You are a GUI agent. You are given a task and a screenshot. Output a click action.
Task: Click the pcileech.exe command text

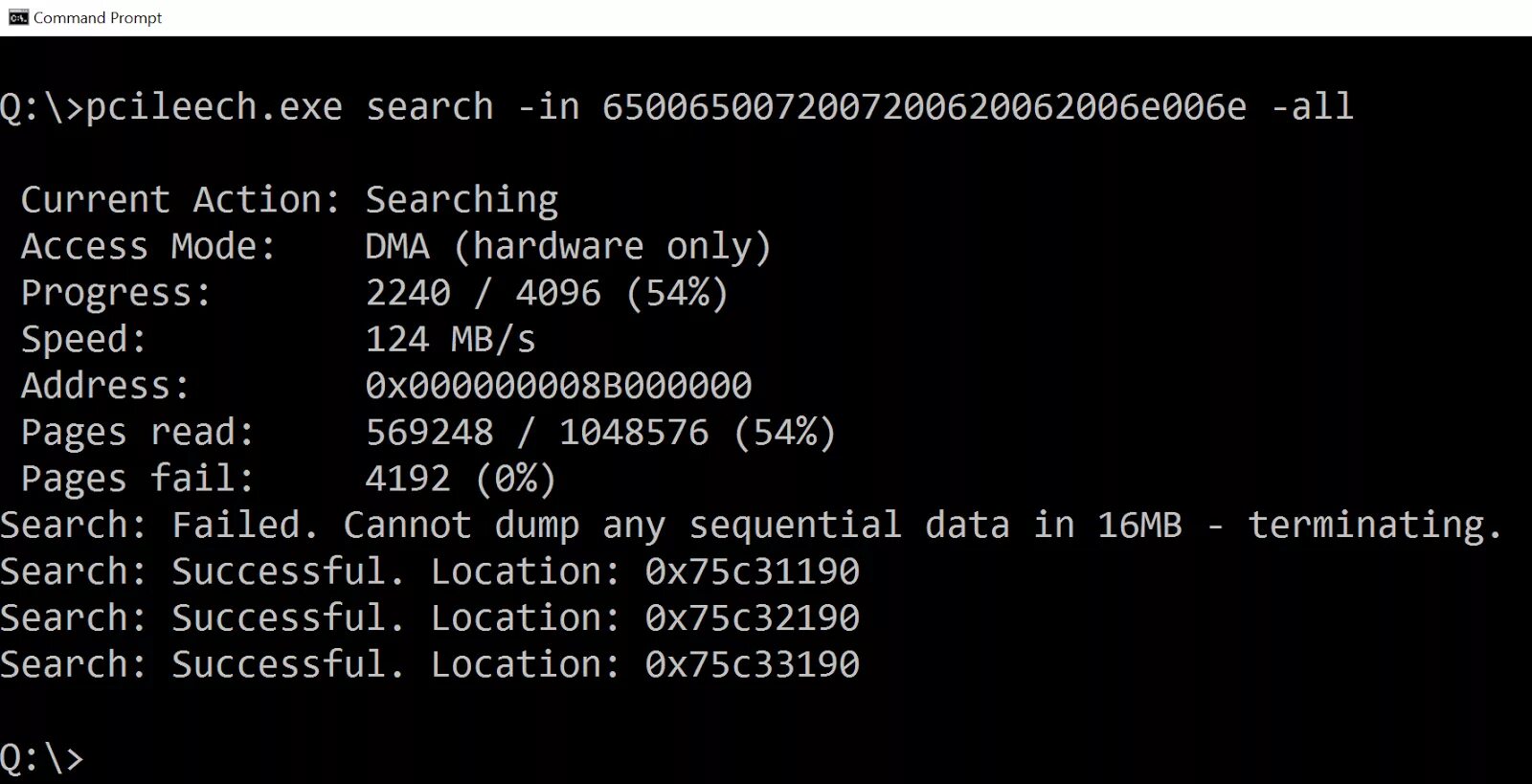pos(214,106)
